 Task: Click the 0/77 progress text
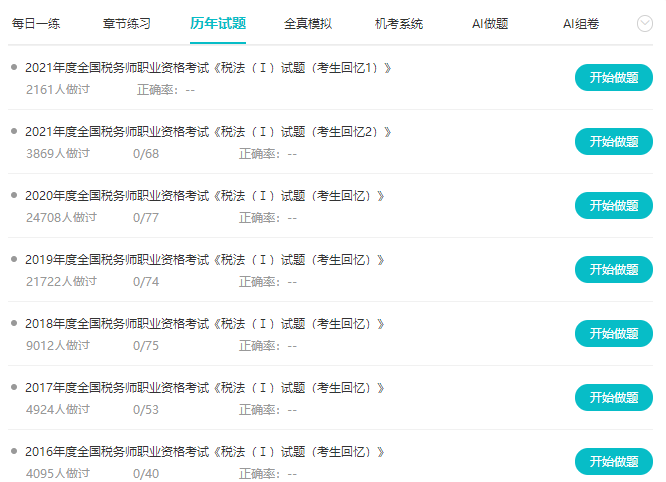146,218
